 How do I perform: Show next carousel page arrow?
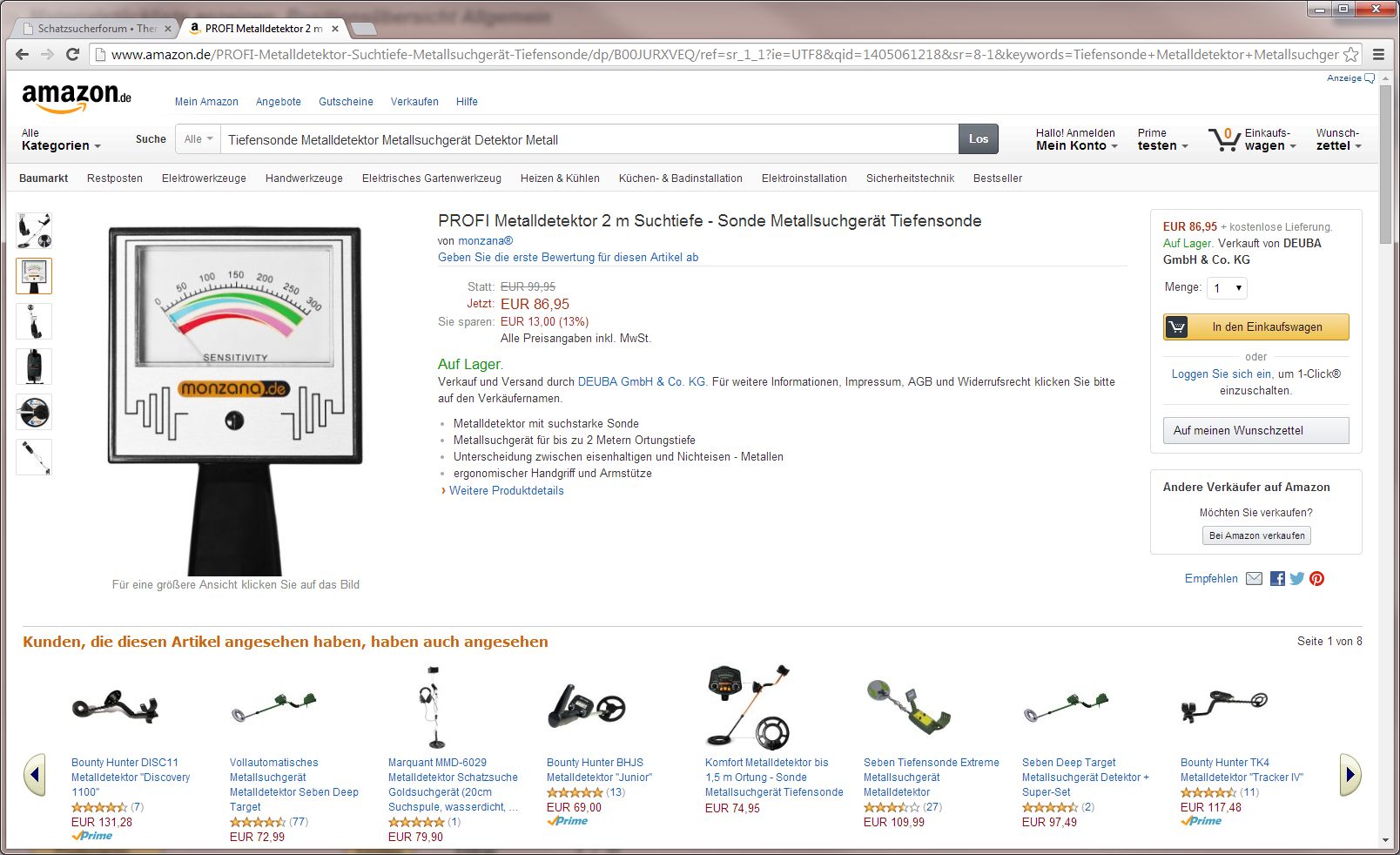pyautogui.click(x=1350, y=774)
